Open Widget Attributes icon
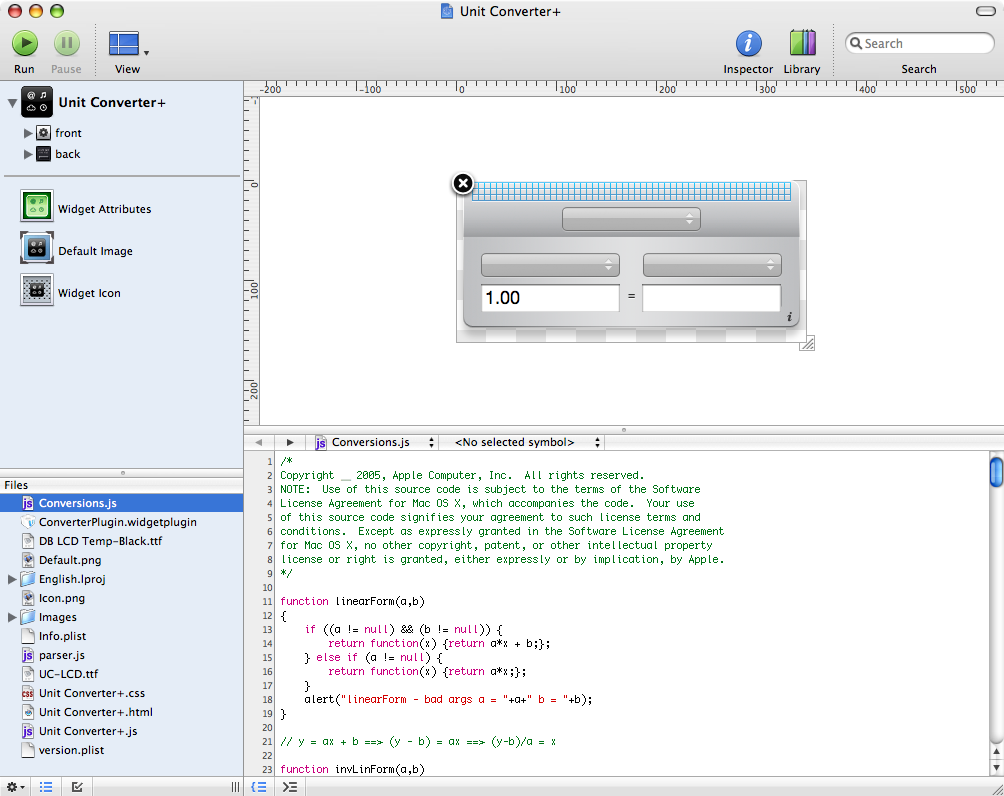The width and height of the screenshot is (1004, 796). tap(36, 206)
